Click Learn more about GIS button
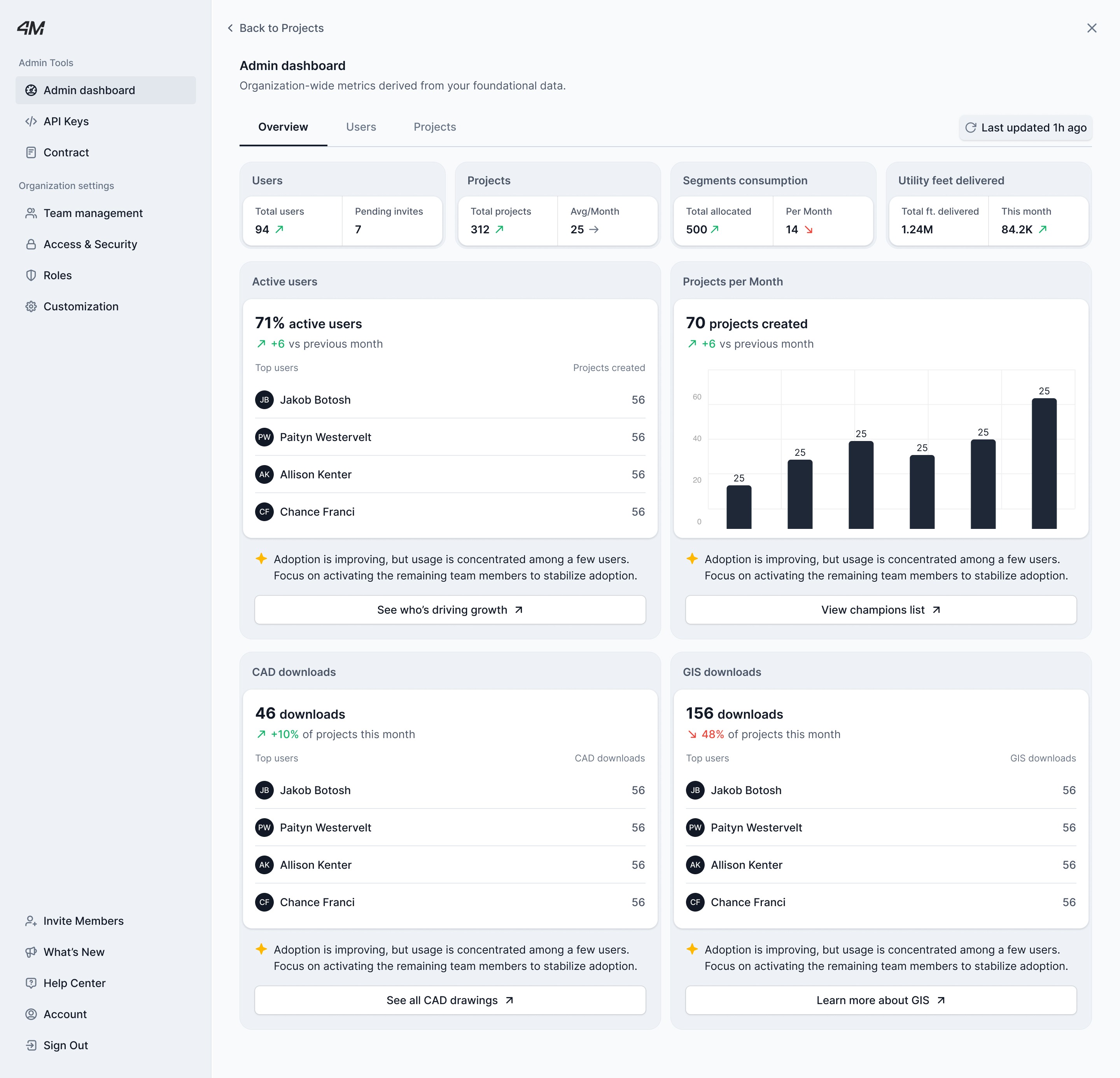This screenshot has width=1120, height=1078. click(x=880, y=1000)
